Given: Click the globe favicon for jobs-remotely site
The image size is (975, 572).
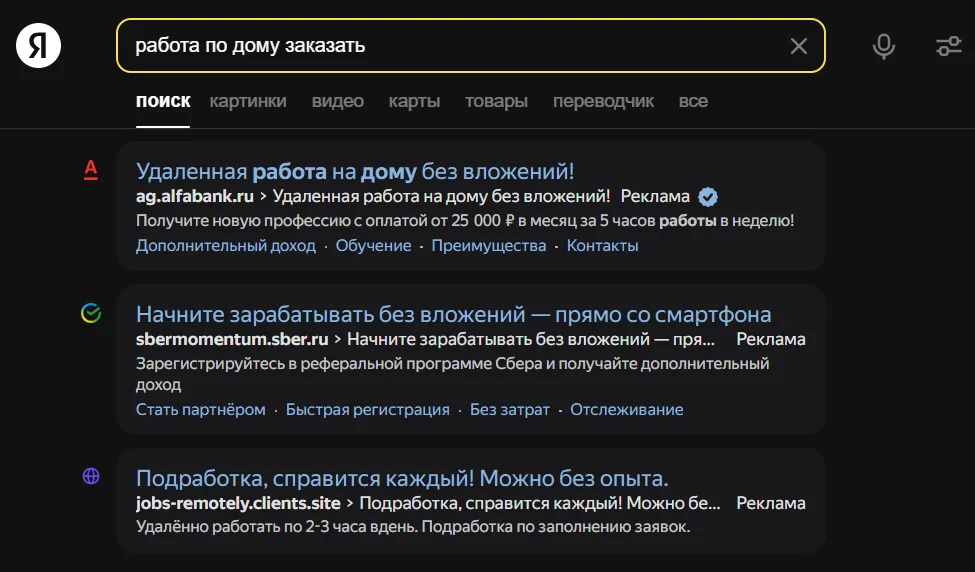Looking at the screenshot, I should (91, 477).
